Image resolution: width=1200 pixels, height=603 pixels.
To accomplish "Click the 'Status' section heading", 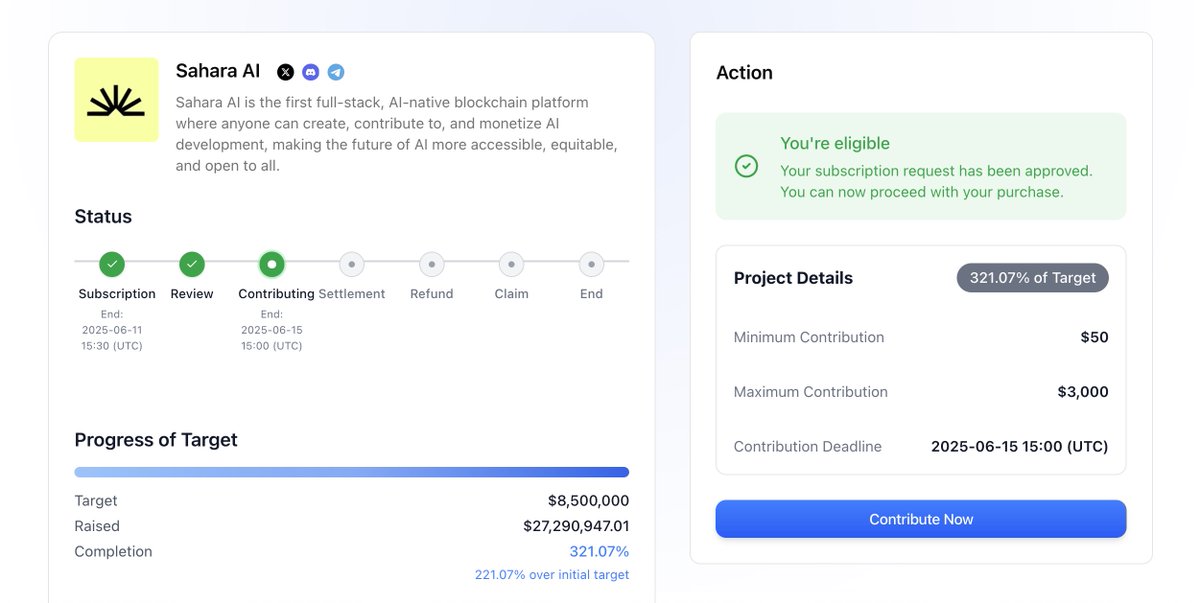I will coord(103,216).
